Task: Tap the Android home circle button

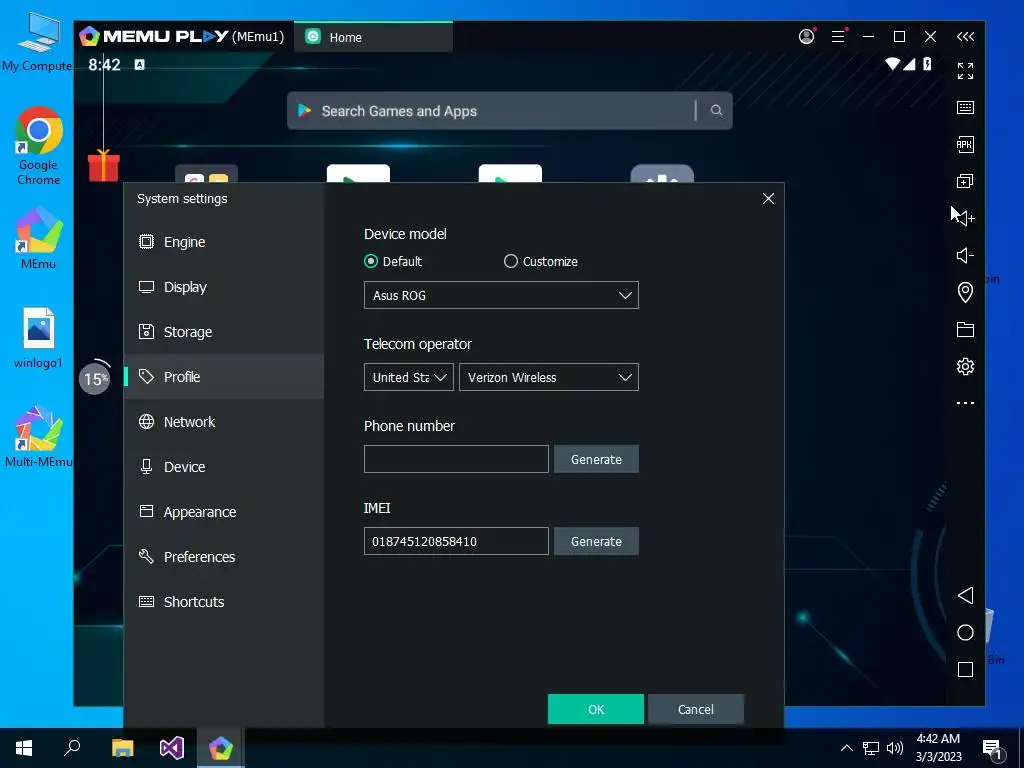Action: [965, 633]
